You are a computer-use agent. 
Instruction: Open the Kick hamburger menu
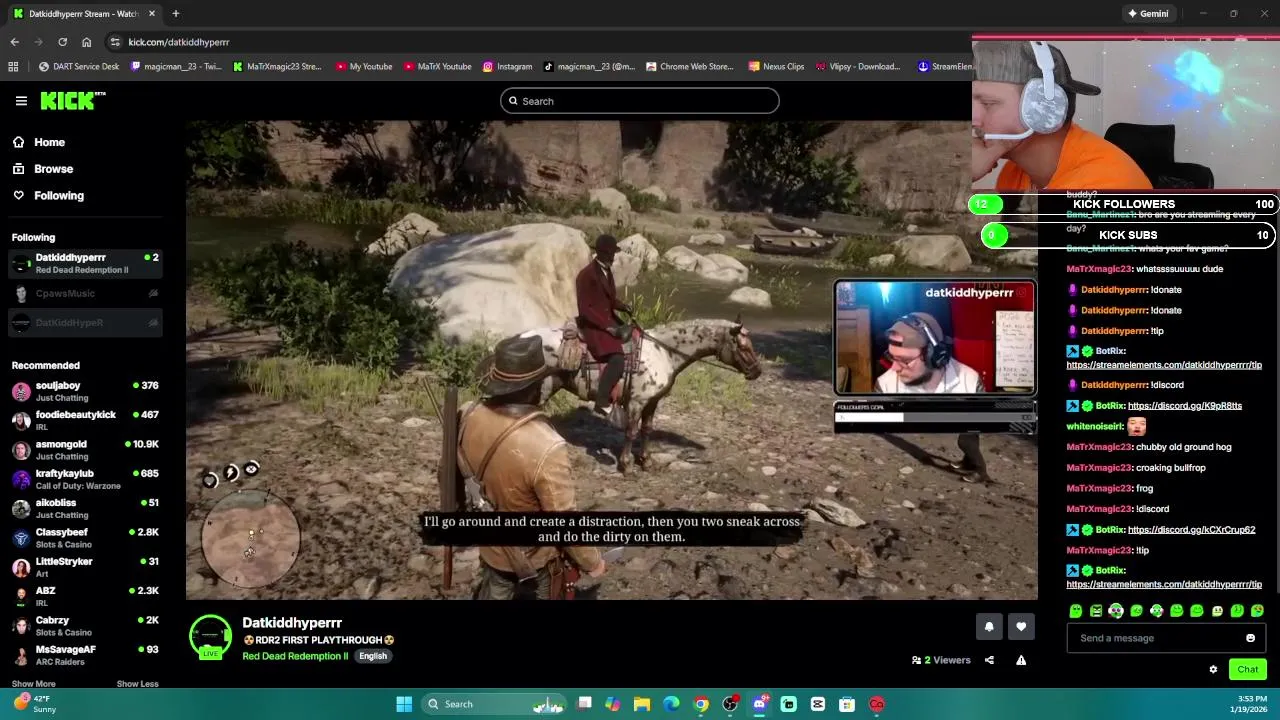[21, 101]
